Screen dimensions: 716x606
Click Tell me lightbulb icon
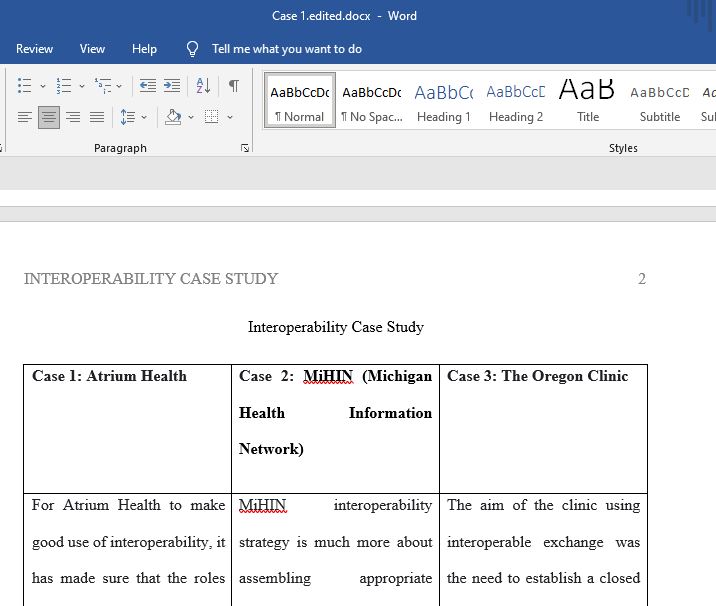(x=193, y=49)
